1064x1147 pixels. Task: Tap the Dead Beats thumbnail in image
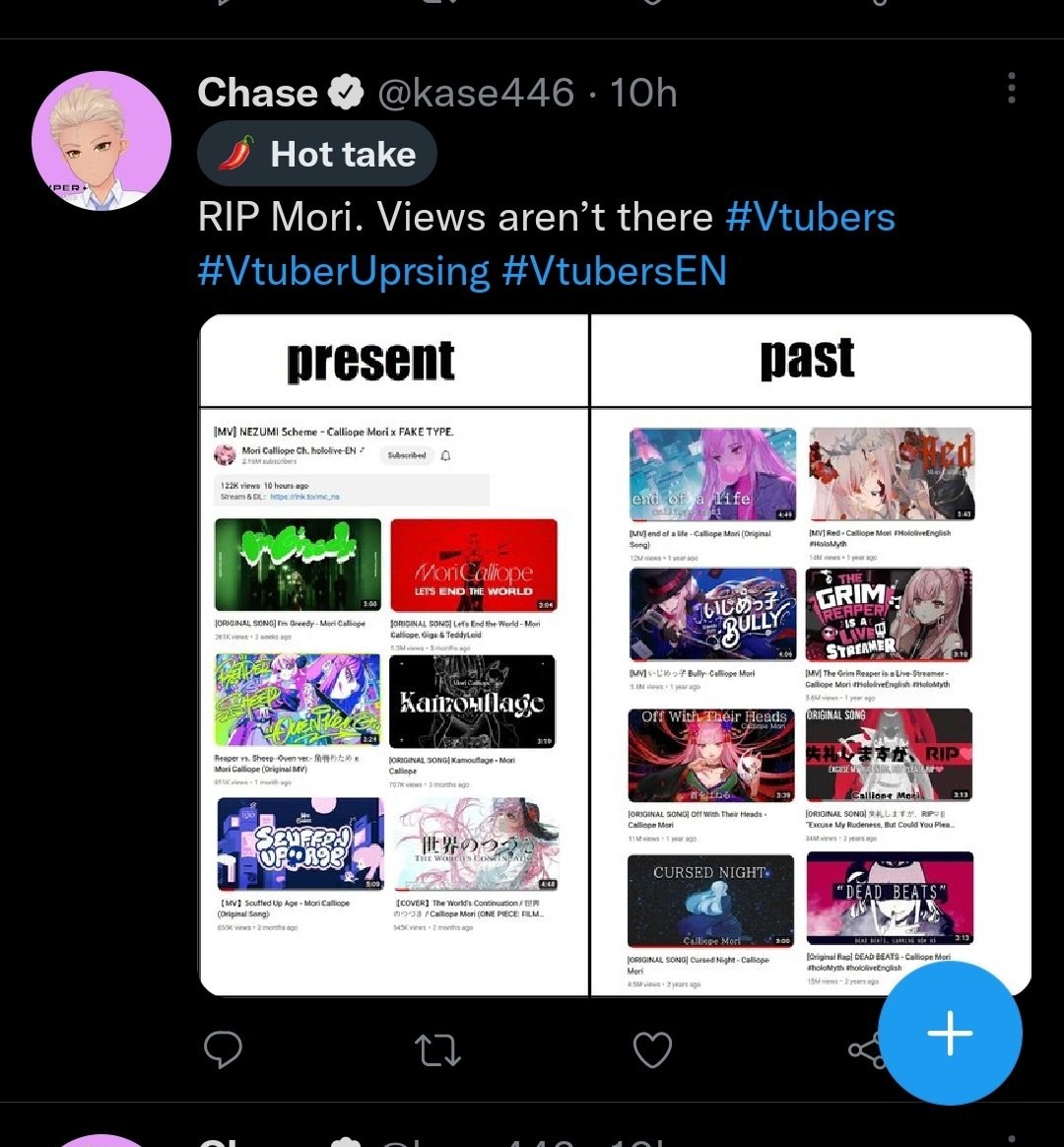tap(890, 899)
